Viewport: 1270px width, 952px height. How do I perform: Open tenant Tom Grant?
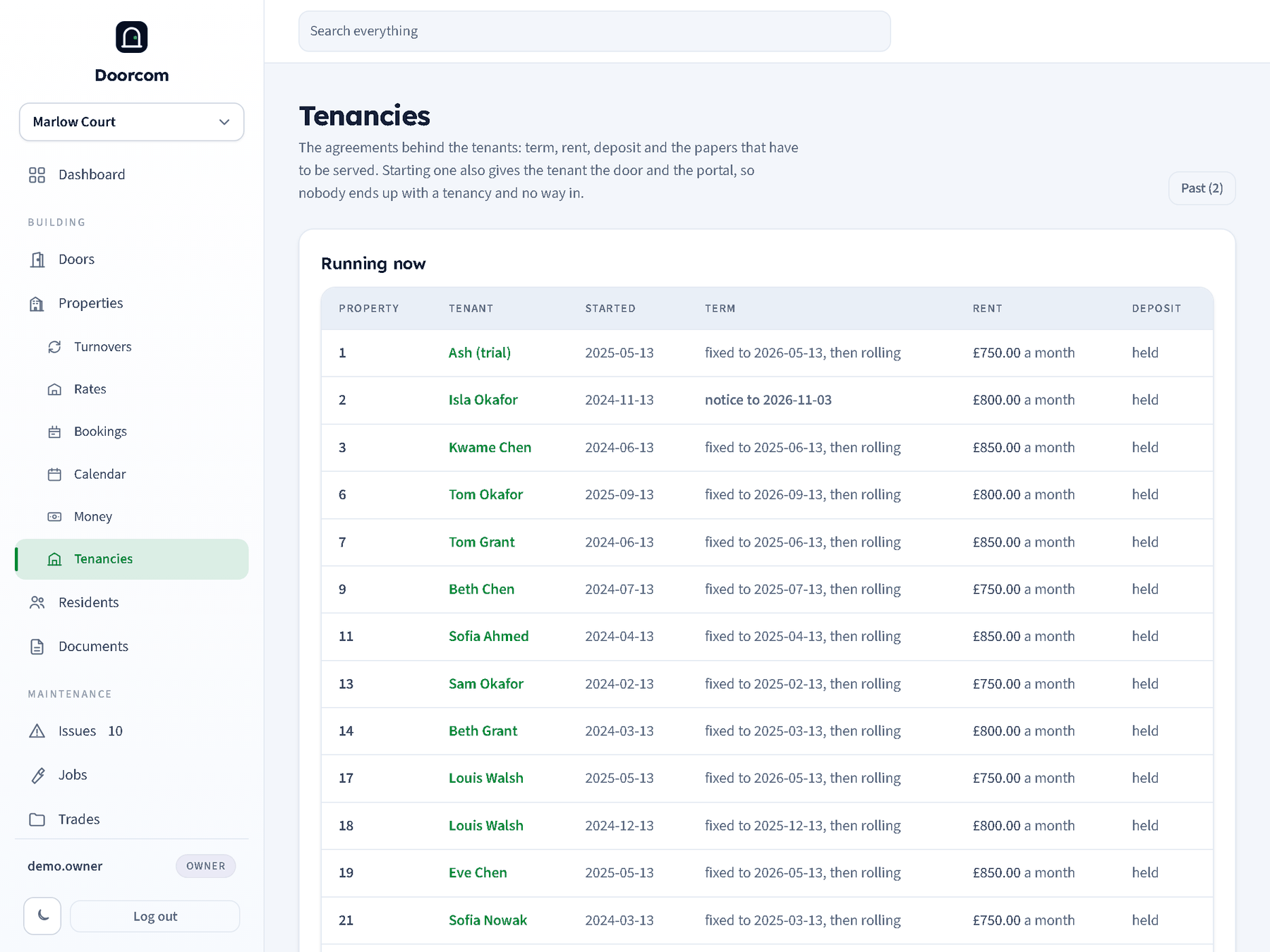pyautogui.click(x=482, y=542)
